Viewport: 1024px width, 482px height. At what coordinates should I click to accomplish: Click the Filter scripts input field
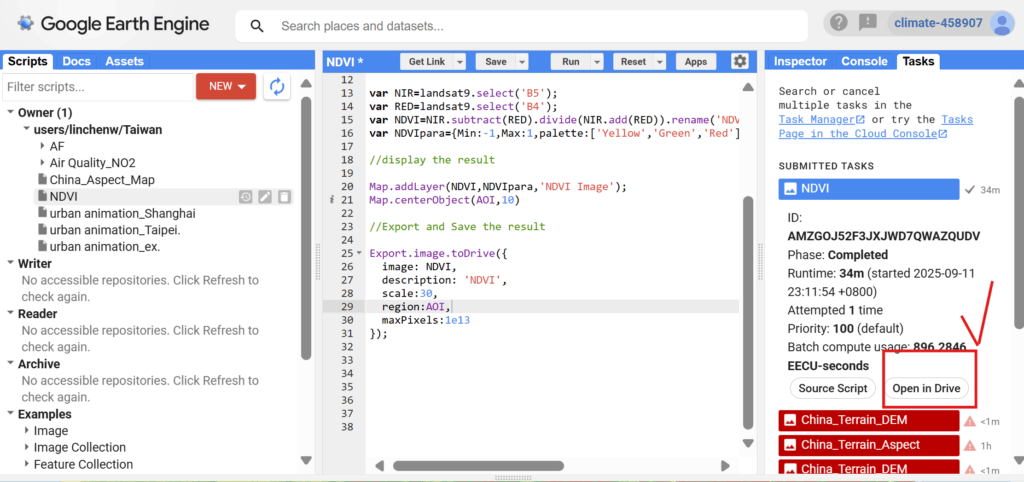[x=97, y=86]
